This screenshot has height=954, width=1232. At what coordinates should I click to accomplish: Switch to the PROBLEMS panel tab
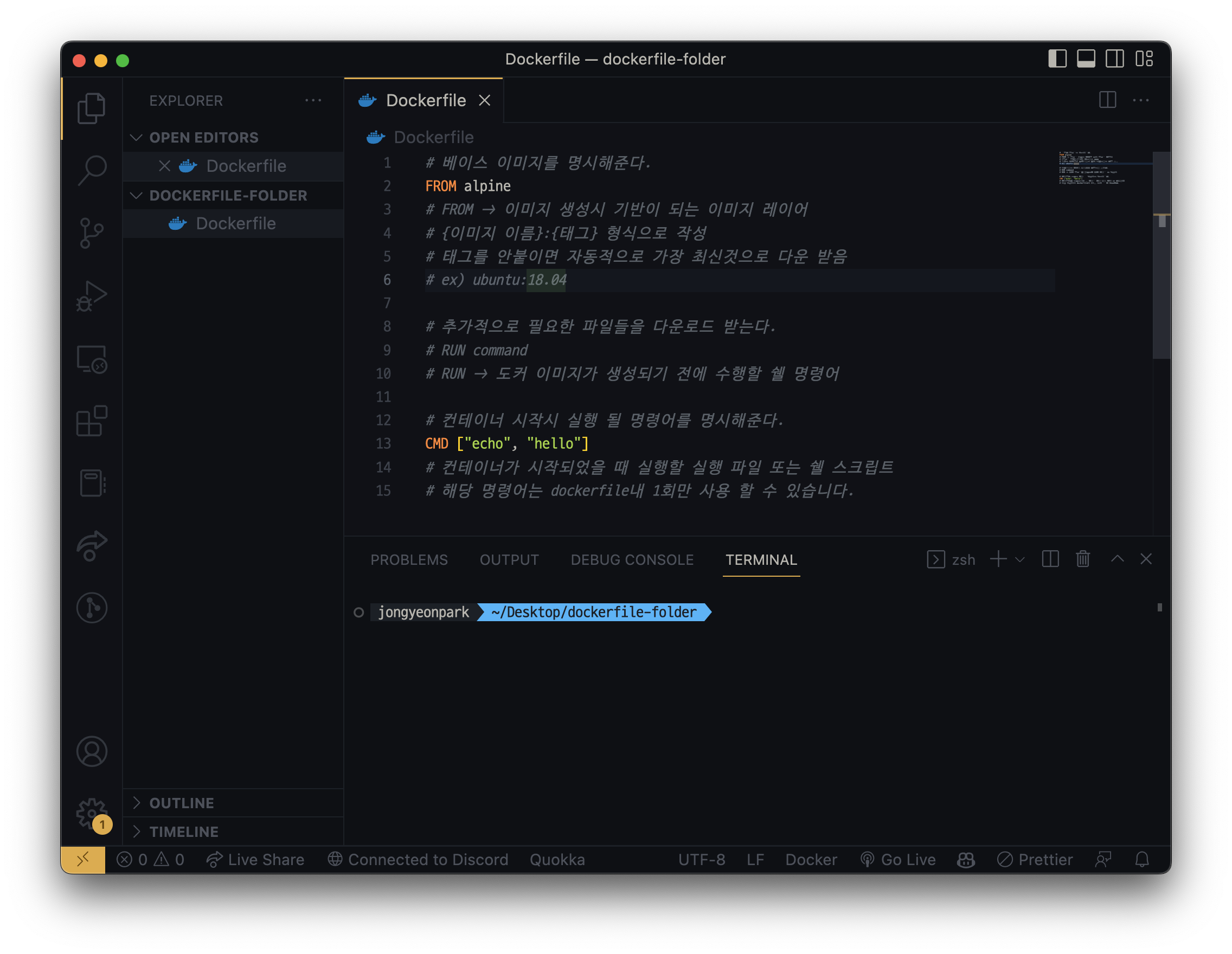[409, 560]
